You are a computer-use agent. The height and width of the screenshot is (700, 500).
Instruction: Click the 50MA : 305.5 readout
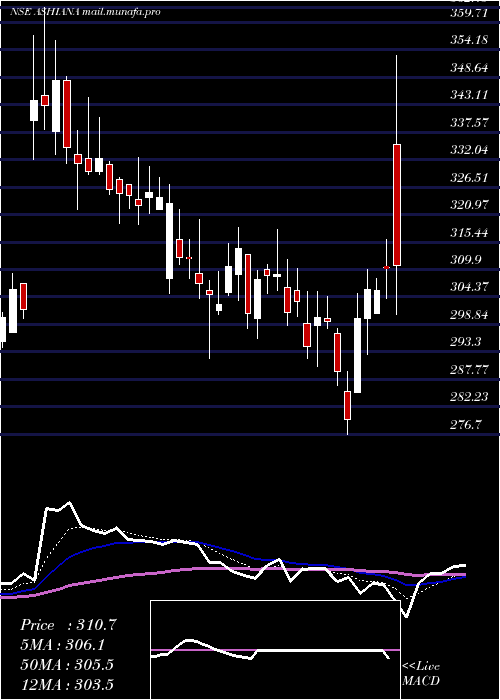pyautogui.click(x=67, y=665)
